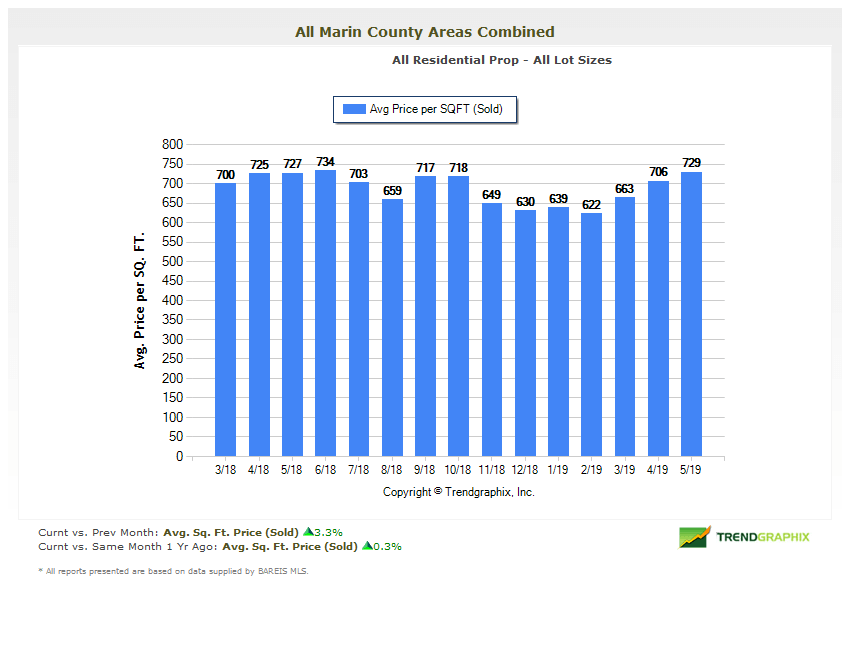
Task: Click the 4/19 label on the x-axis
Action: click(658, 468)
